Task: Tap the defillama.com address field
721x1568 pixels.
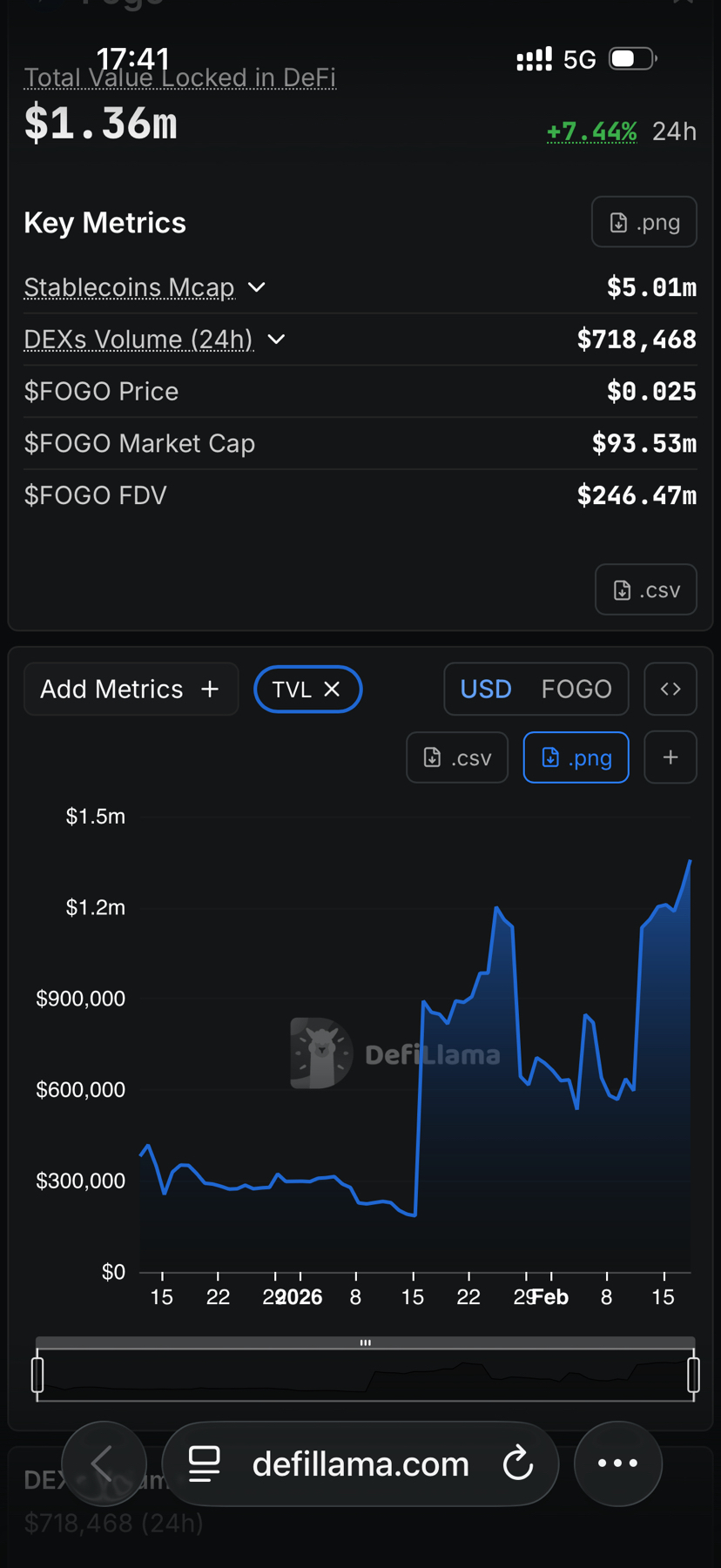Action: 360,1464
